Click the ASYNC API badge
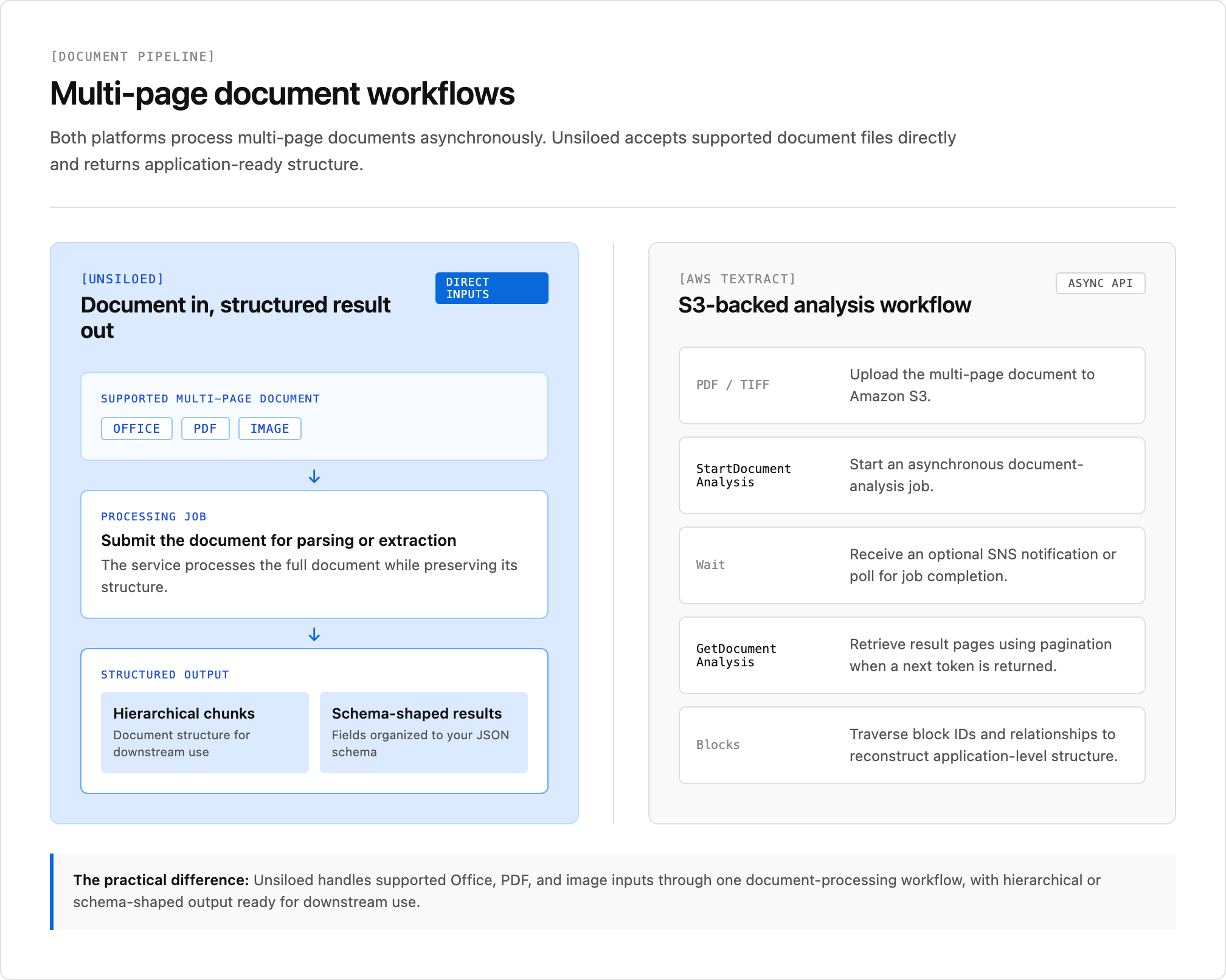Viewport: 1226px width, 980px height. coord(1100,283)
